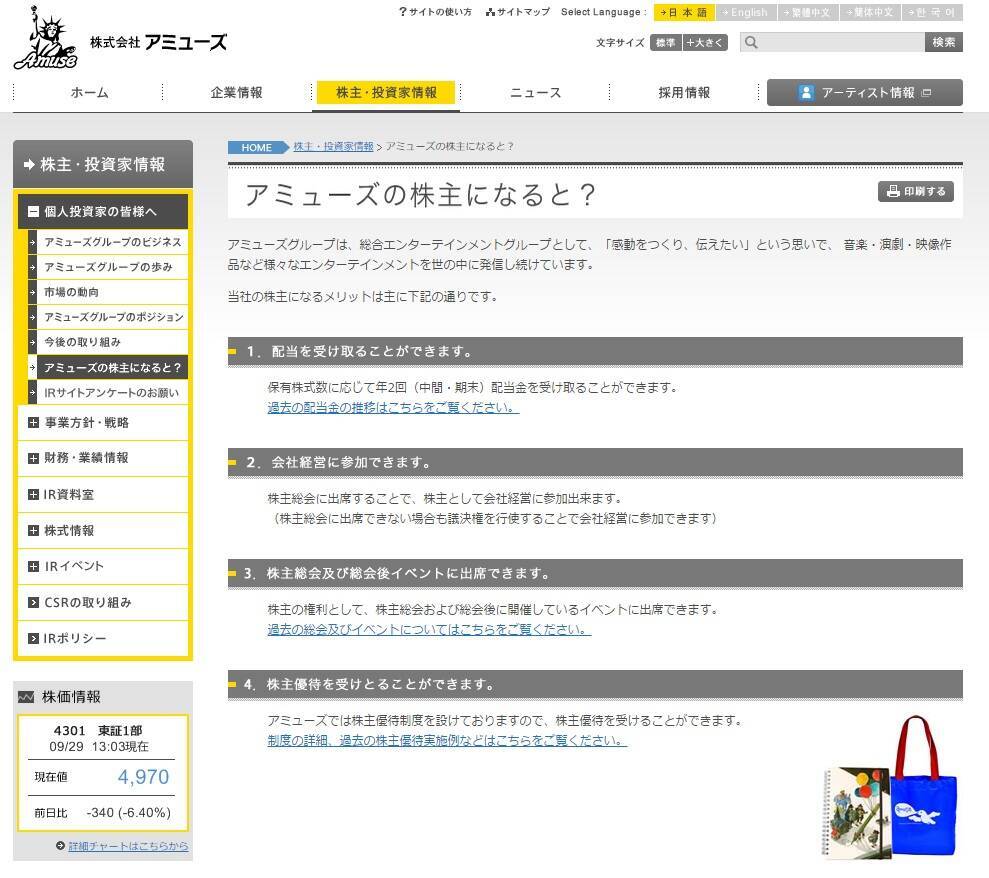Open サイトの使い方 help link

click(x=435, y=12)
